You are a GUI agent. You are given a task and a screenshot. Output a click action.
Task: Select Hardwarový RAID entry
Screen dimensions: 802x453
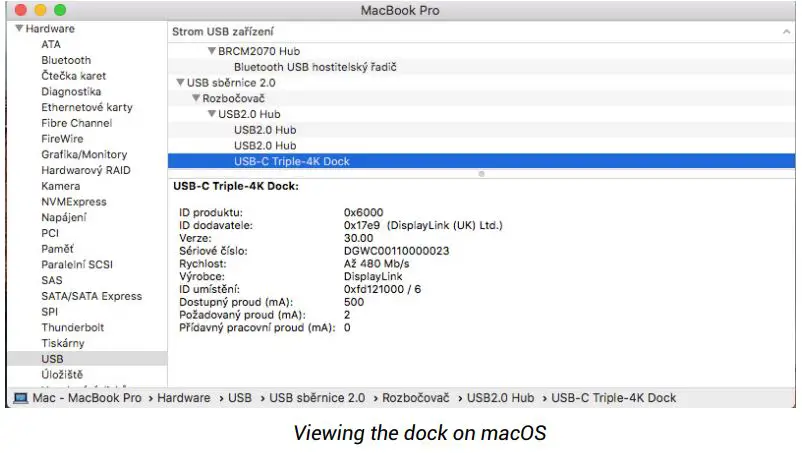(x=86, y=170)
